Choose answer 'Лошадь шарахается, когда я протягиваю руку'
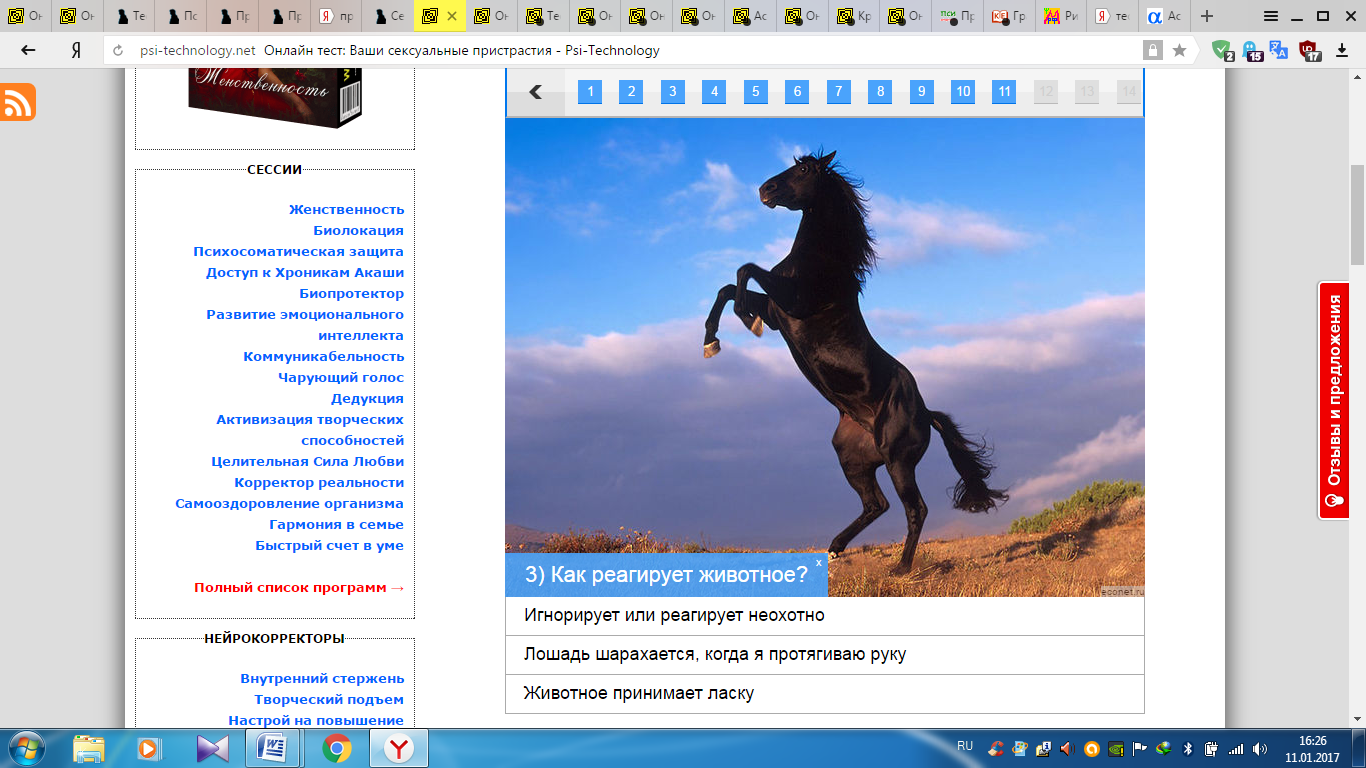This screenshot has height=768, width=1366. [x=825, y=655]
